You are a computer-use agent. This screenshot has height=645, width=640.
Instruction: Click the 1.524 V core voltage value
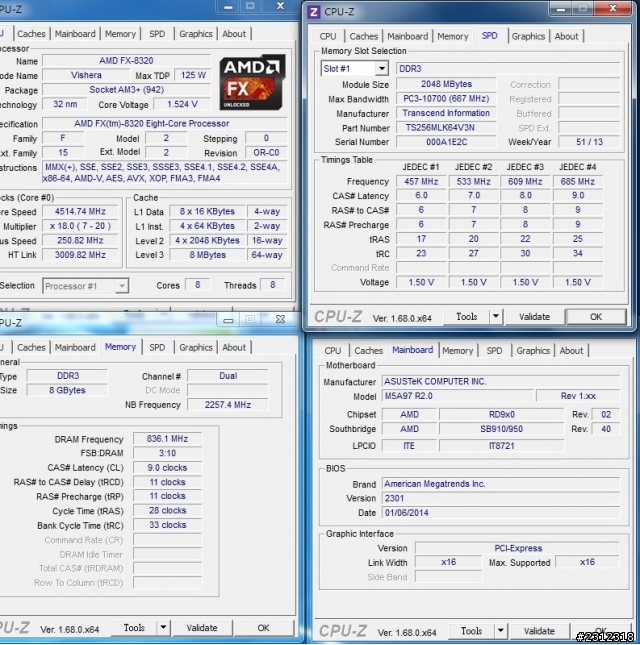tap(182, 104)
